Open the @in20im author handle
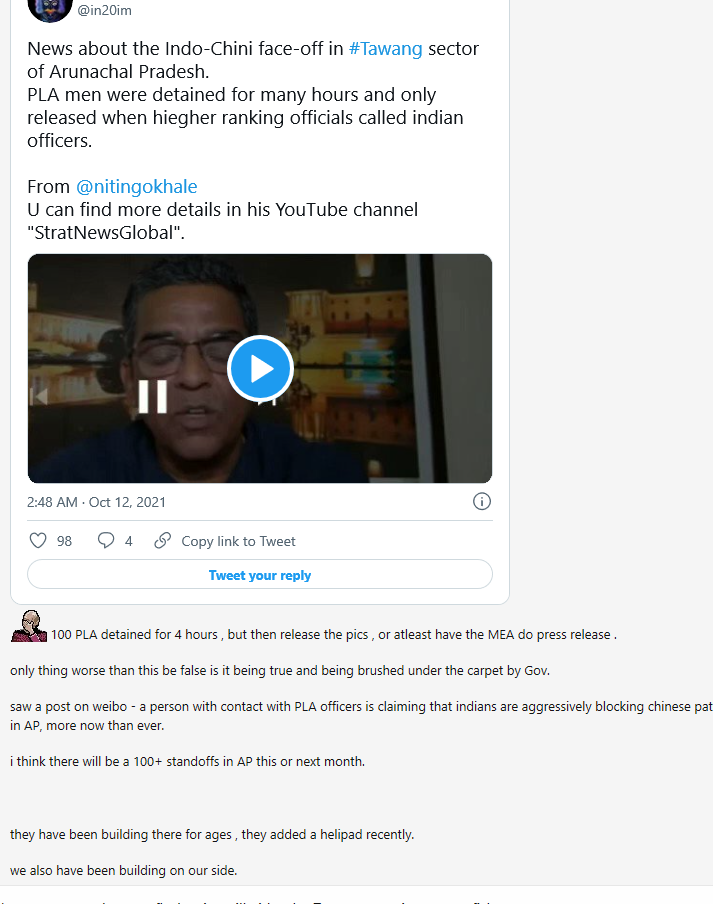Screen dimensions: 713x904 click(x=104, y=10)
